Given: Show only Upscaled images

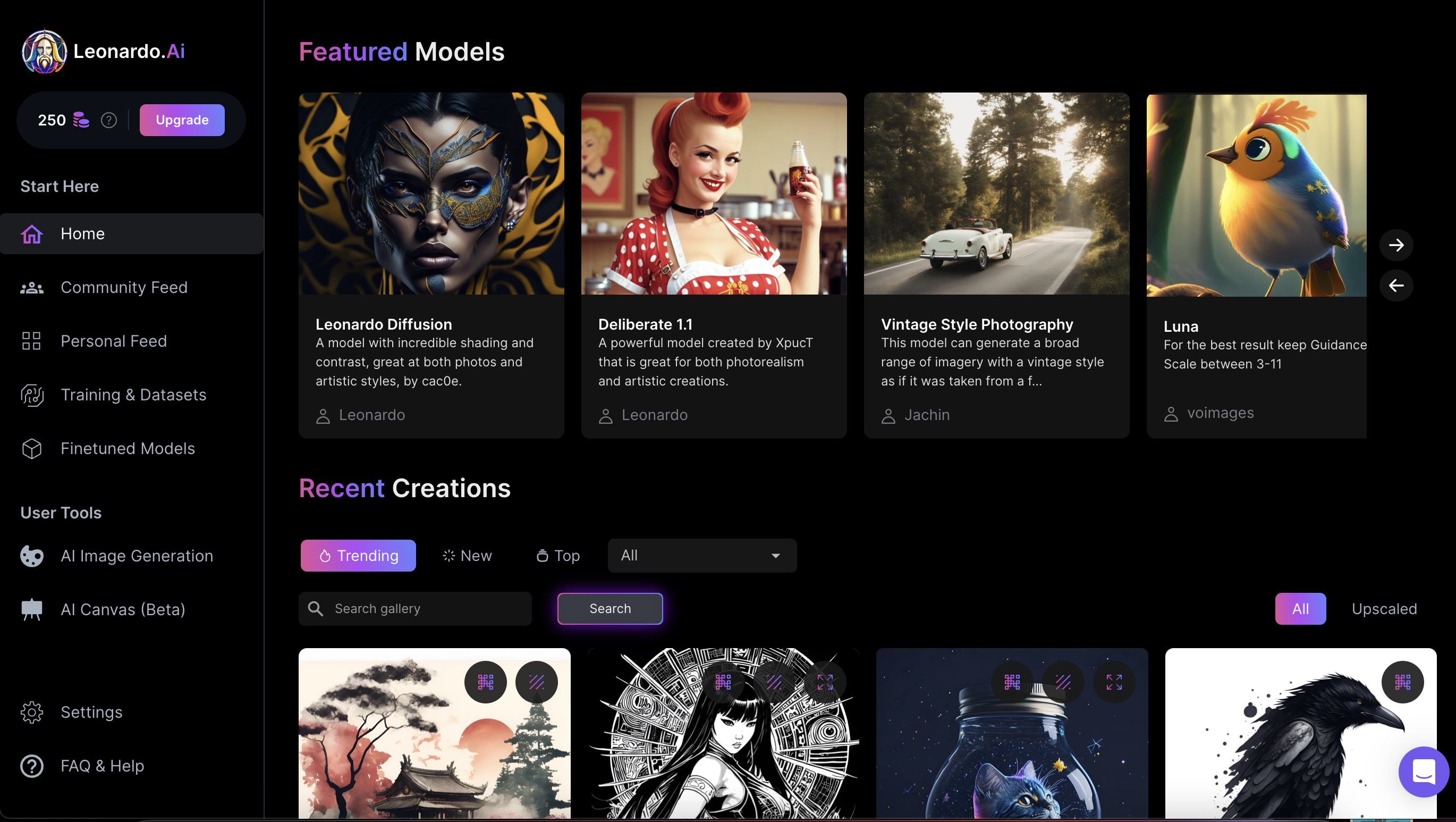Looking at the screenshot, I should 1384,609.
